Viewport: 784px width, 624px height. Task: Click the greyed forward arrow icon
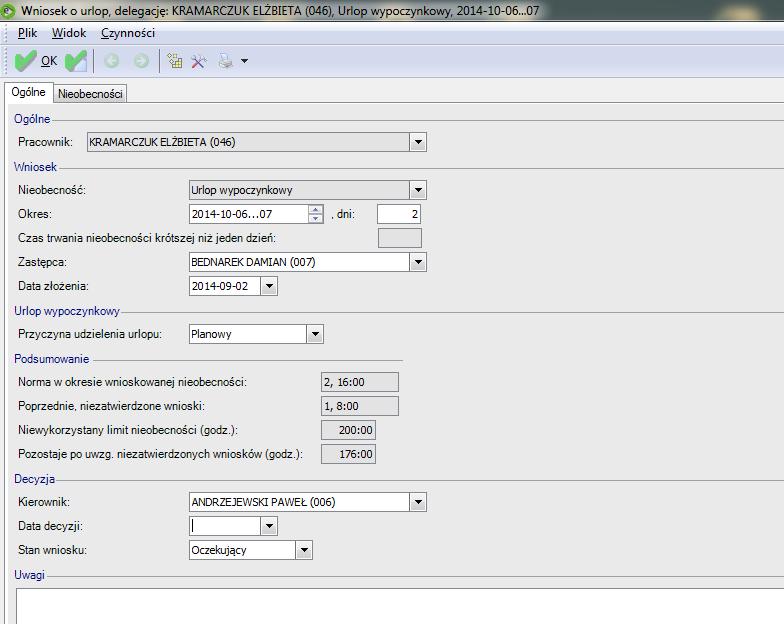142,61
